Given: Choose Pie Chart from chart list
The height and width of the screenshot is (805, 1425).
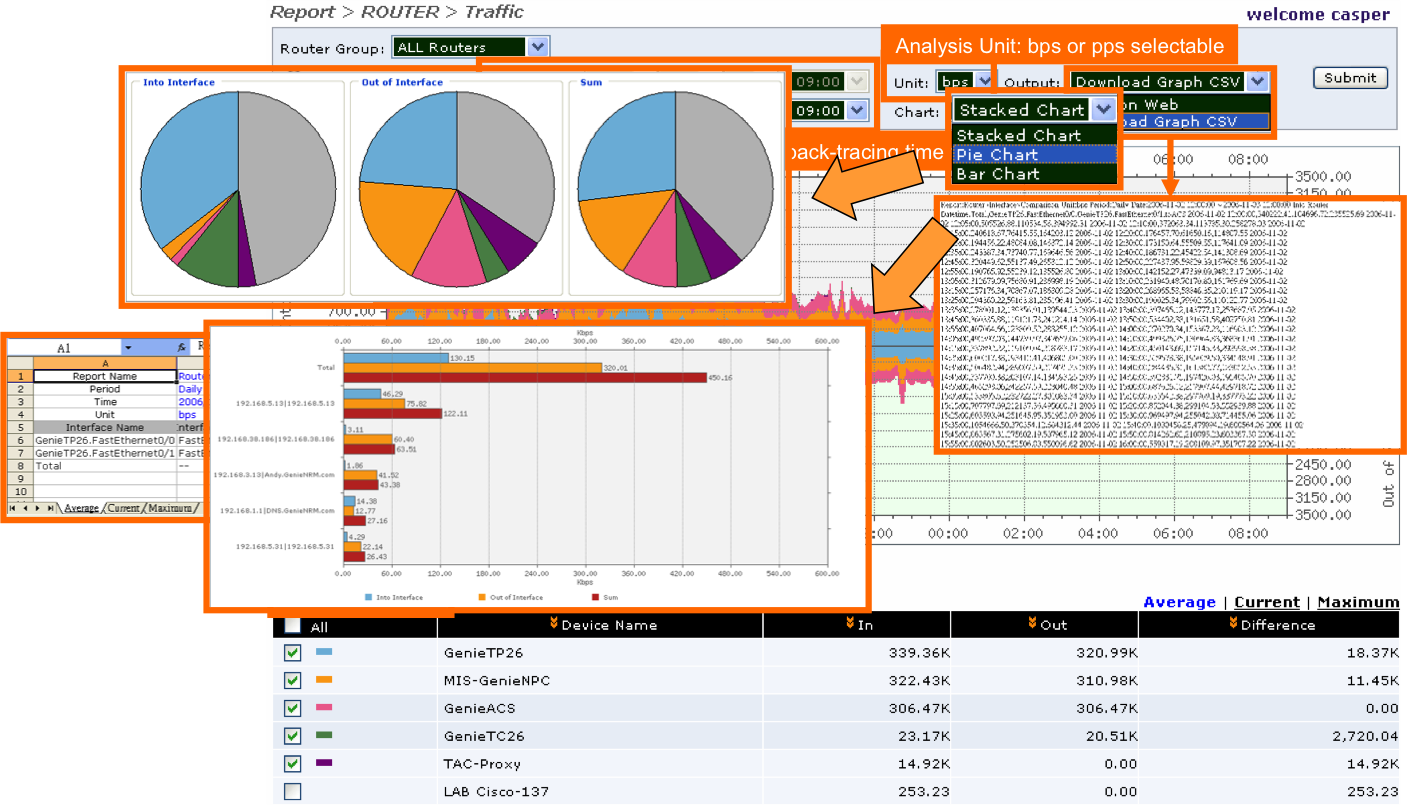Looking at the screenshot, I should 1034,154.
